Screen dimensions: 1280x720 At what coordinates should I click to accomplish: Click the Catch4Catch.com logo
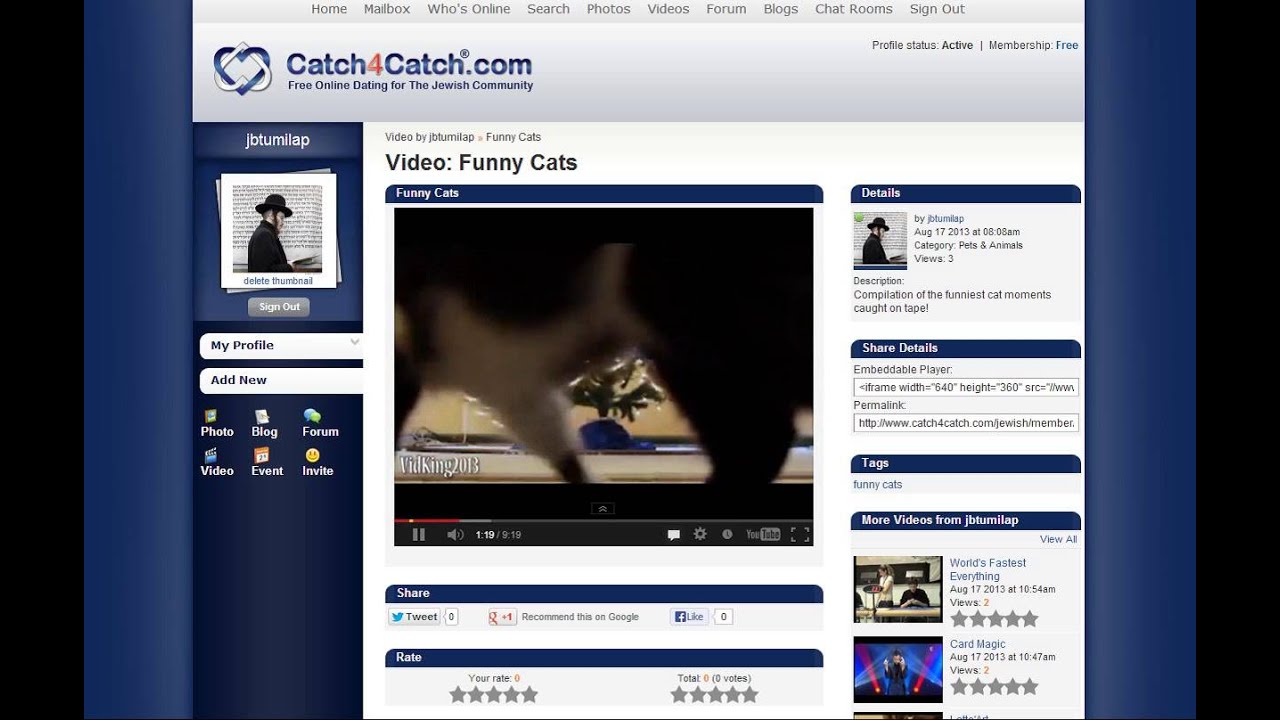373,69
